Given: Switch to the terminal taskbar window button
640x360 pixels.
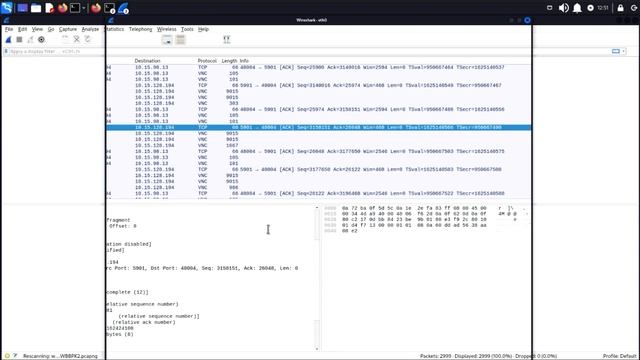Looking at the screenshot, I should pyautogui.click(x=110, y=8).
